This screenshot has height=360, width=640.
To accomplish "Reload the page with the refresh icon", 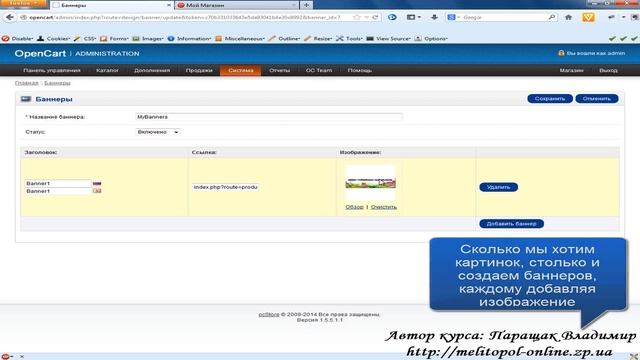I will 375,17.
